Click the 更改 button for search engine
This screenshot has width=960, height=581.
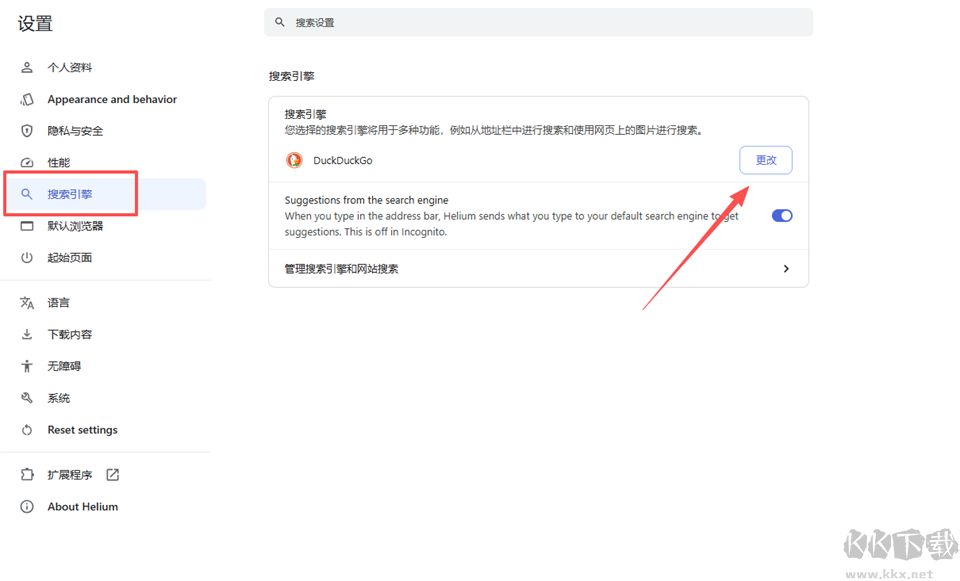point(765,160)
